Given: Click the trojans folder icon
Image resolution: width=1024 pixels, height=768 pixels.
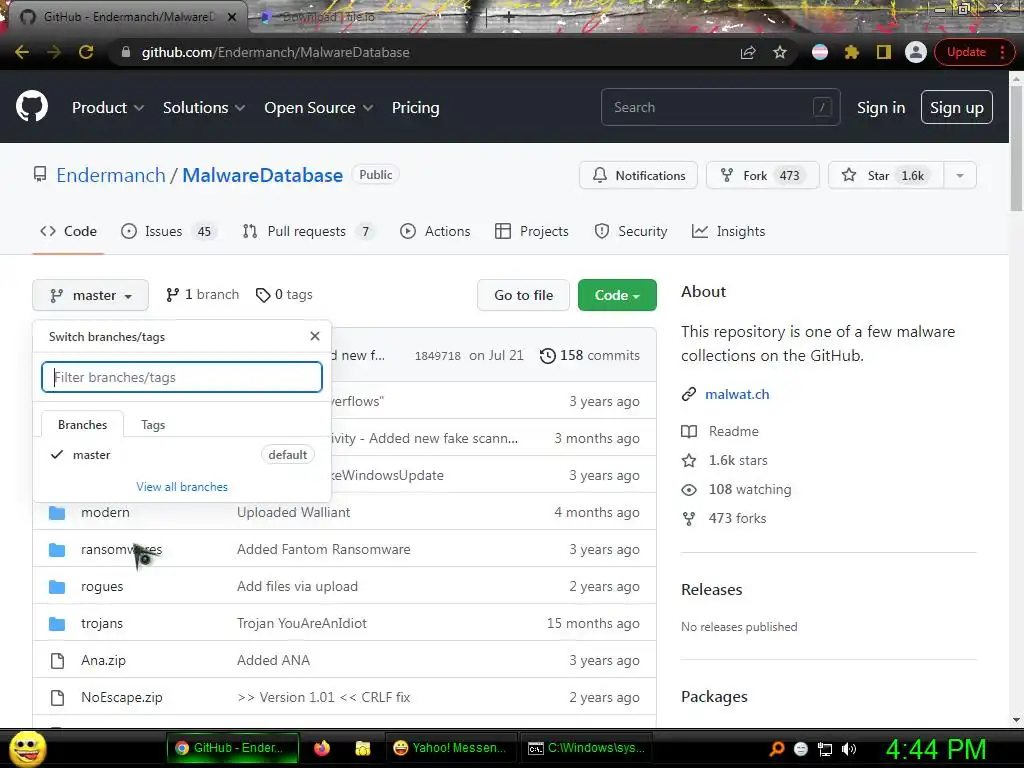Looking at the screenshot, I should tap(57, 624).
